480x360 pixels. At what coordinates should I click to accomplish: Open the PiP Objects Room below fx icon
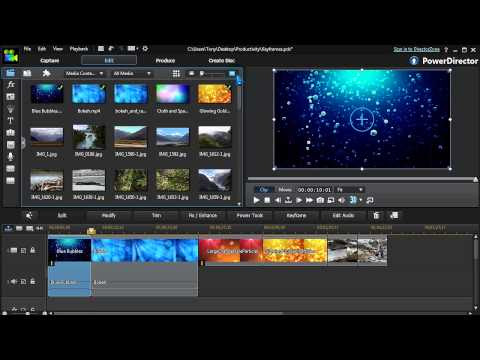click(x=11, y=97)
